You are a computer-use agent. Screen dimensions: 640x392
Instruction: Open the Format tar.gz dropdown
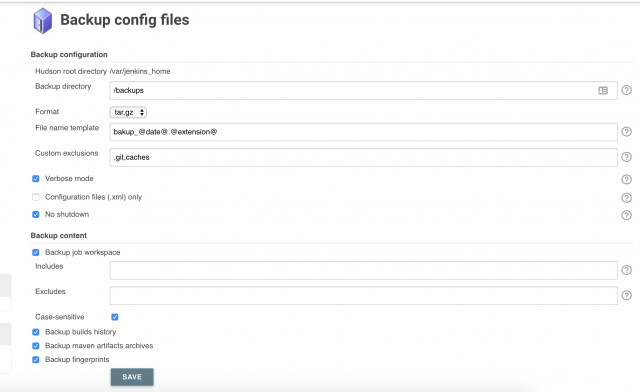coord(128,112)
